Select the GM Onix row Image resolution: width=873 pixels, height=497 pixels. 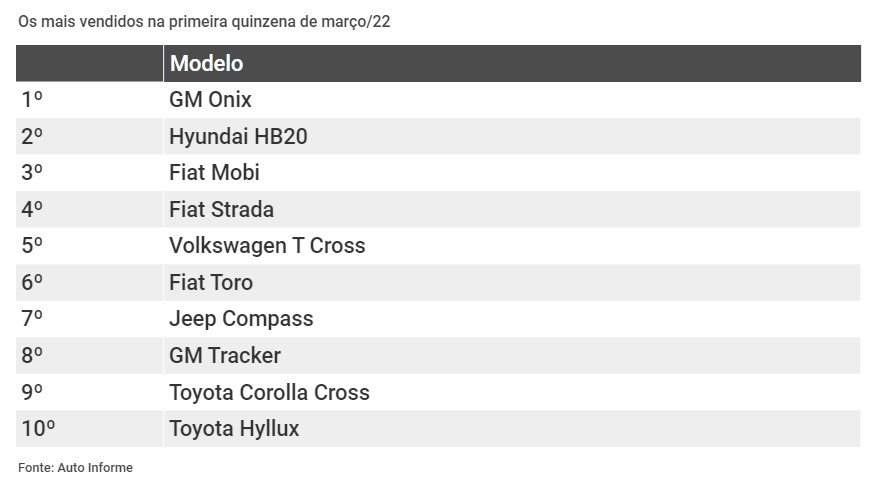coord(438,100)
